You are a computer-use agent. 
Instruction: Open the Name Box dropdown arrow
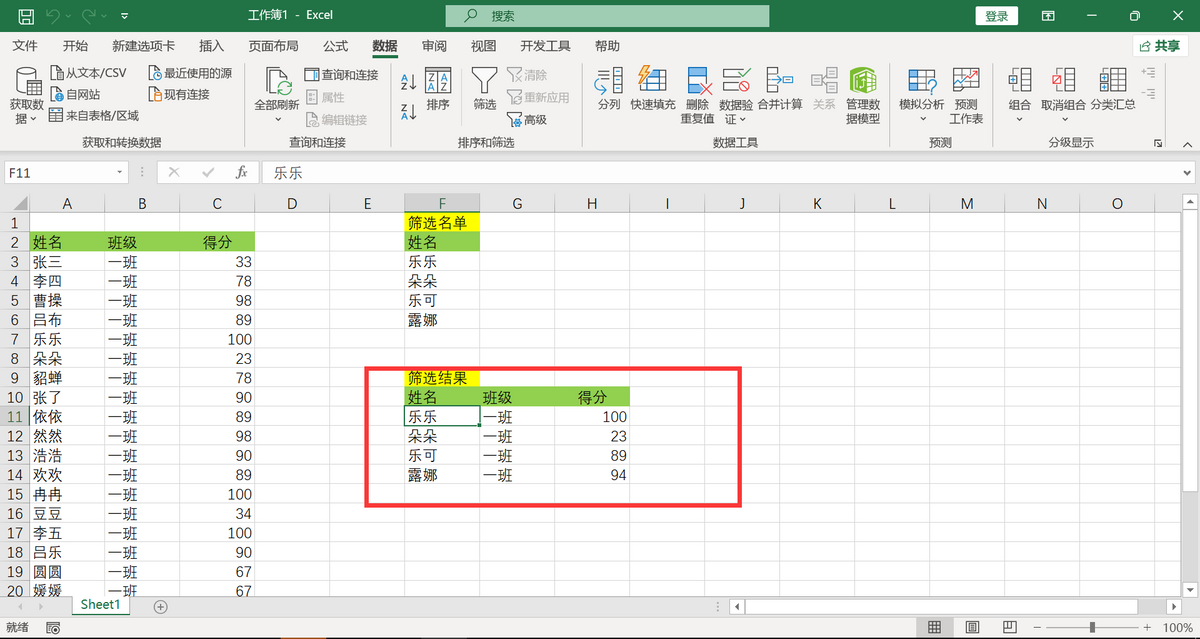pos(120,172)
